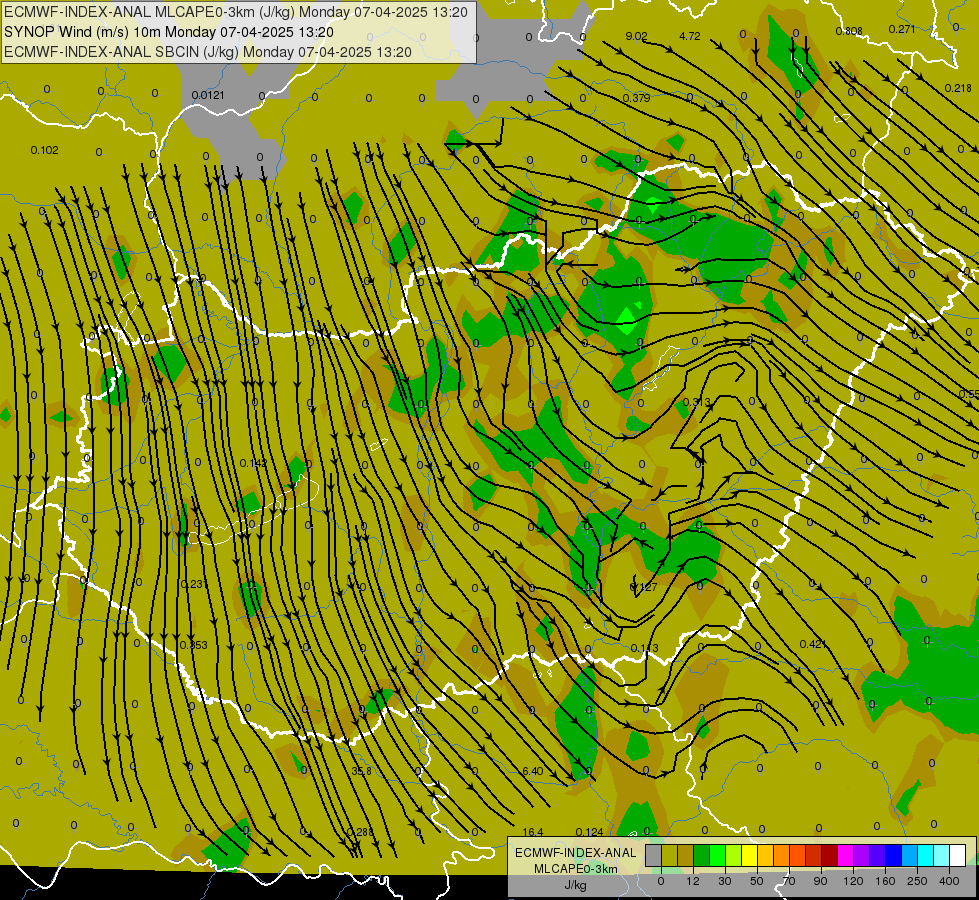Click the 'MLCAPE0-3km (J/kg)' title line

pos(235,12)
